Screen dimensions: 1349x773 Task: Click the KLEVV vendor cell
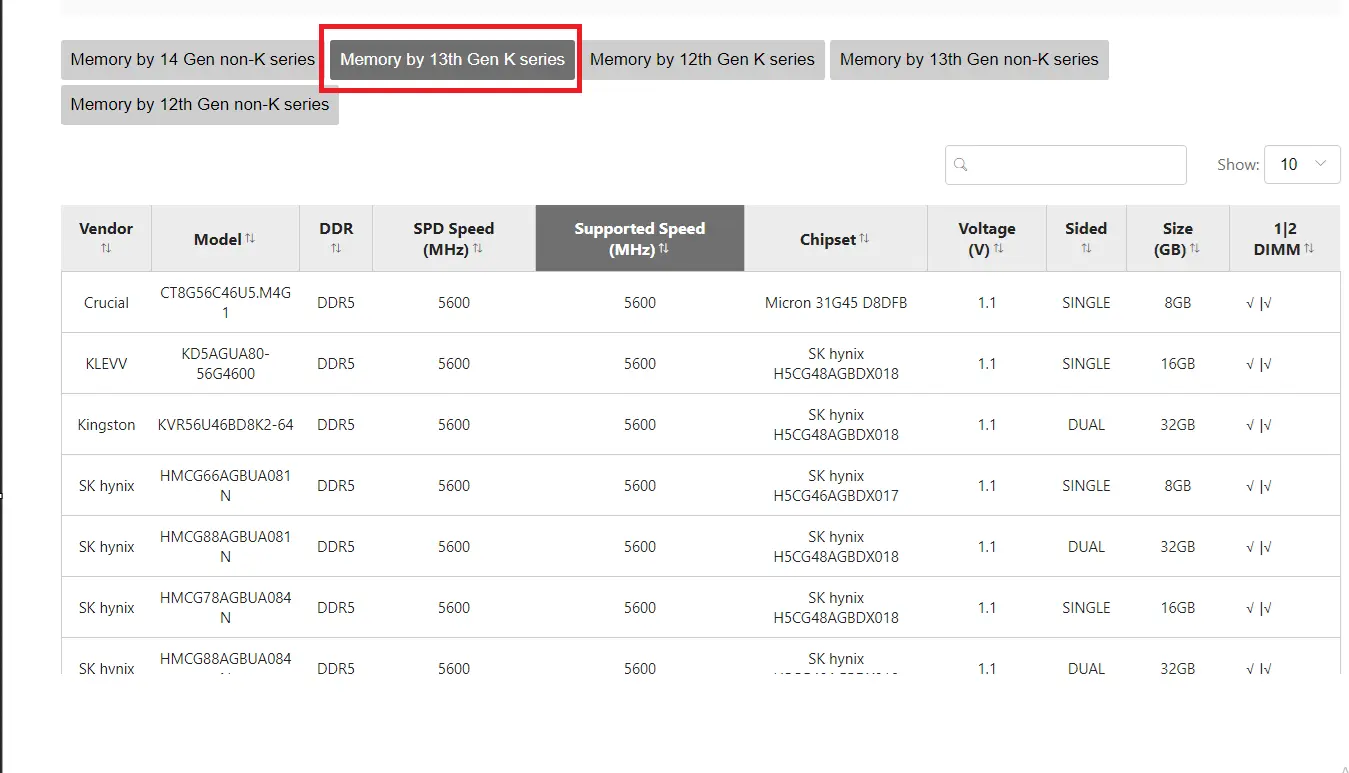106,364
